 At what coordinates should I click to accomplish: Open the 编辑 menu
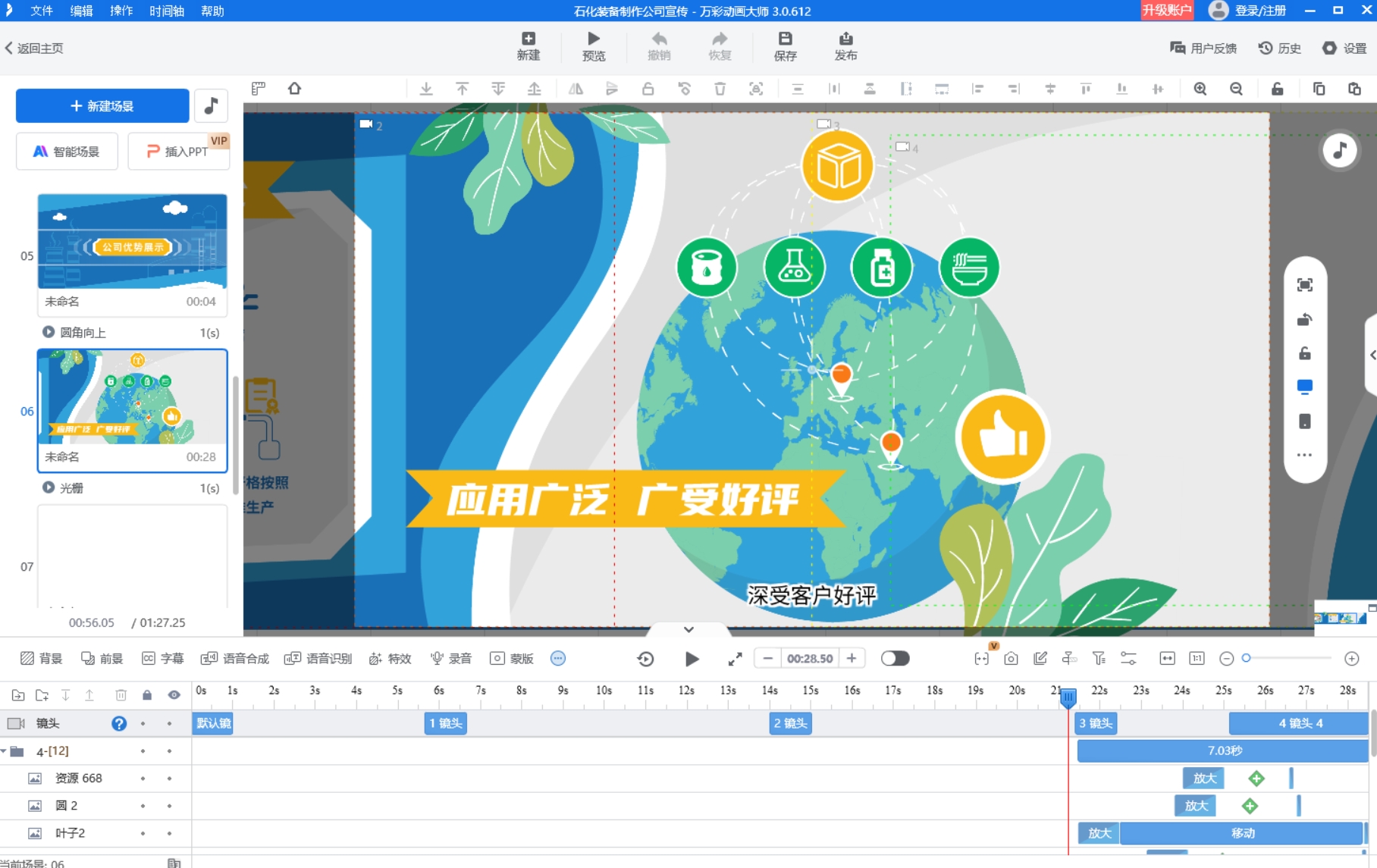(x=81, y=11)
